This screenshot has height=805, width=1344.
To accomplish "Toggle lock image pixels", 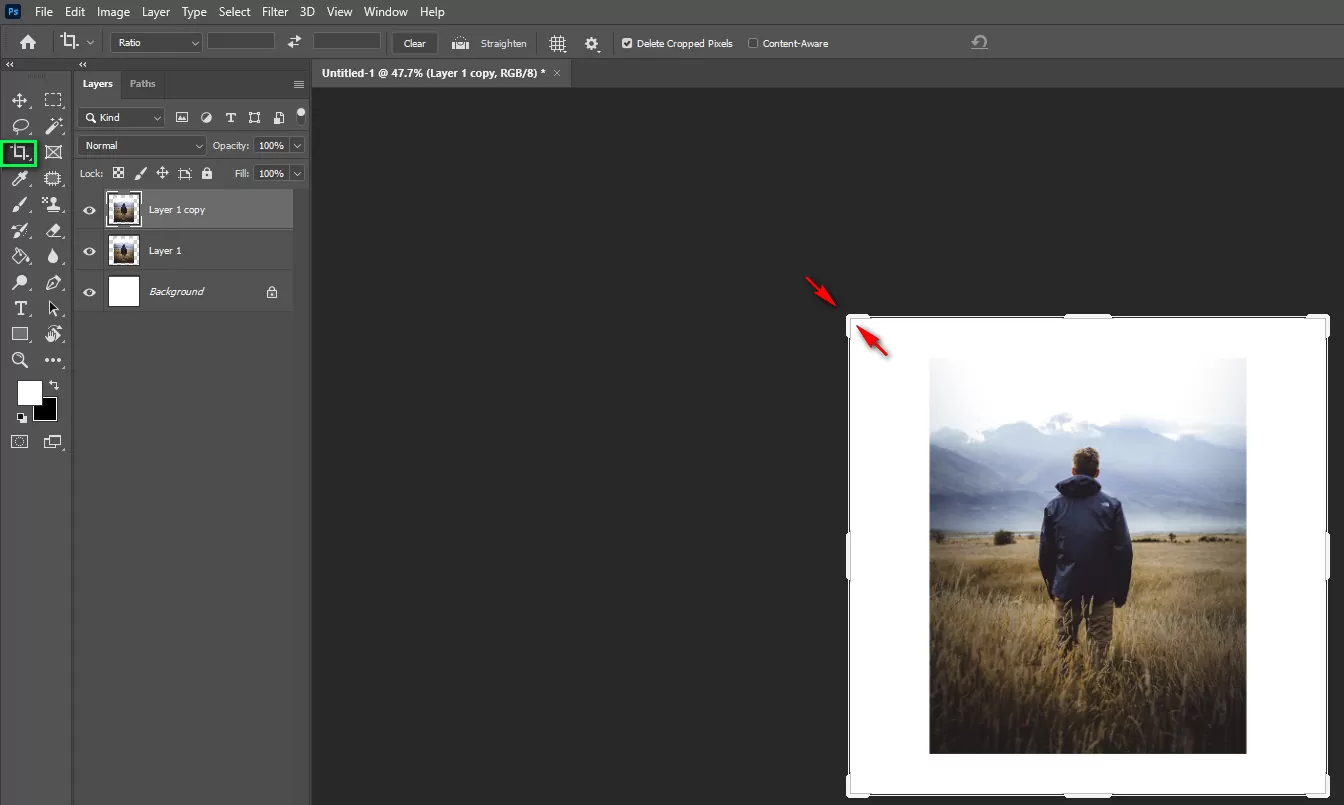I will [x=141, y=173].
